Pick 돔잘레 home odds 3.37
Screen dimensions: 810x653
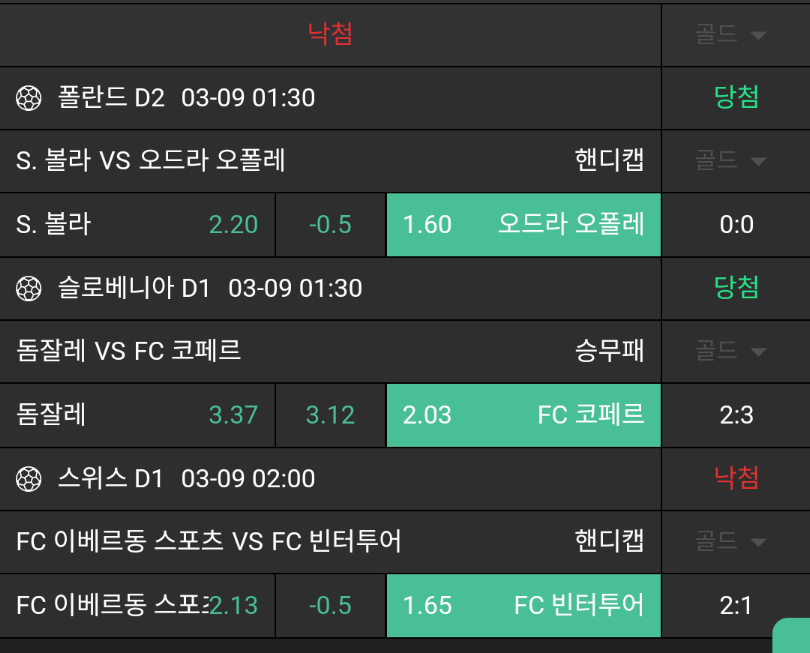click(138, 415)
